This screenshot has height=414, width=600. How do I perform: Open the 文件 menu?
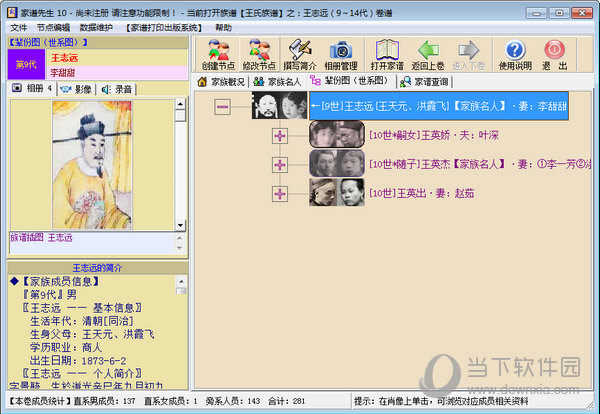point(18,28)
